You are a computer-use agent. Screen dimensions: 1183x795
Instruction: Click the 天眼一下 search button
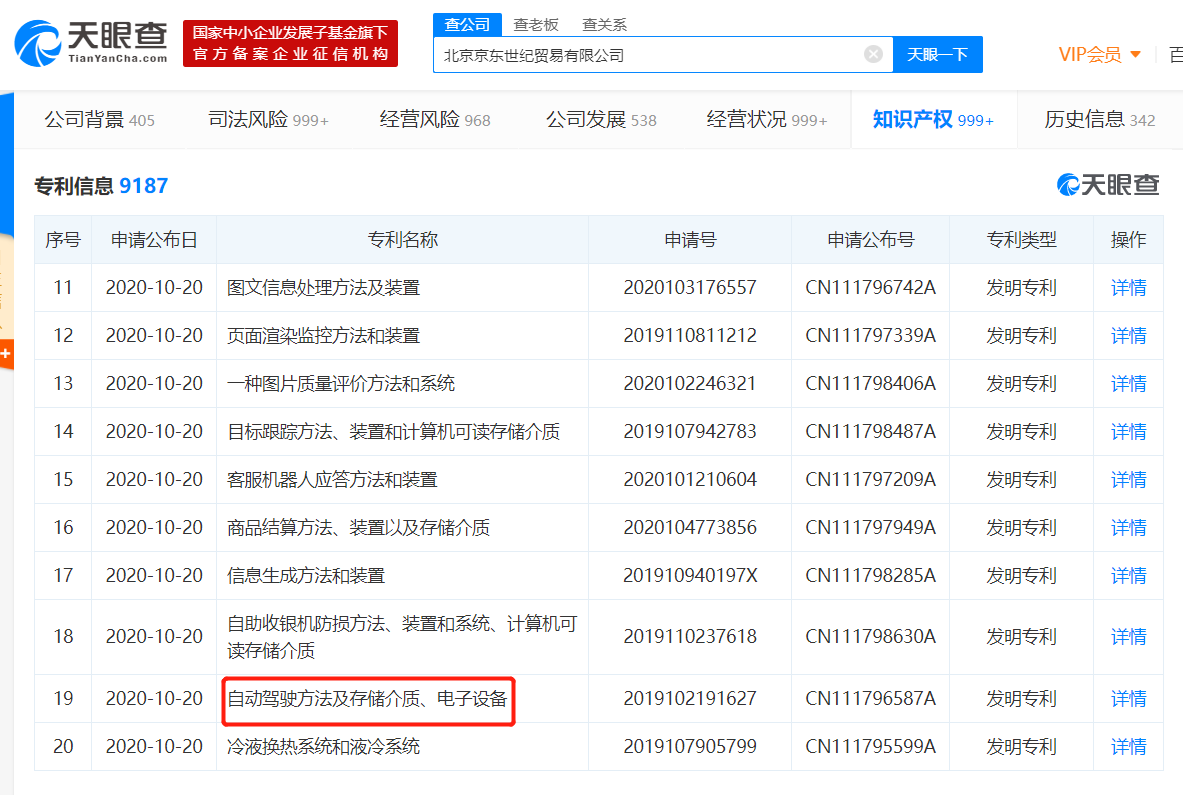click(938, 54)
